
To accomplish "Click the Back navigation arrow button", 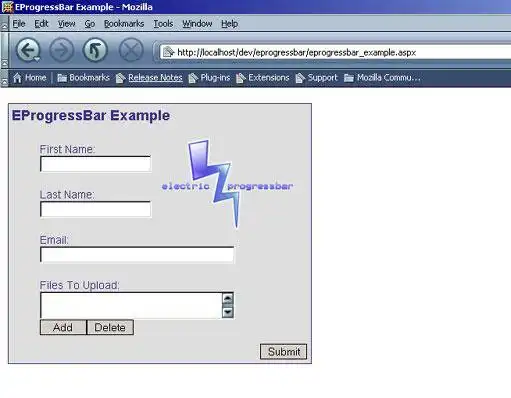I will click(27, 50).
